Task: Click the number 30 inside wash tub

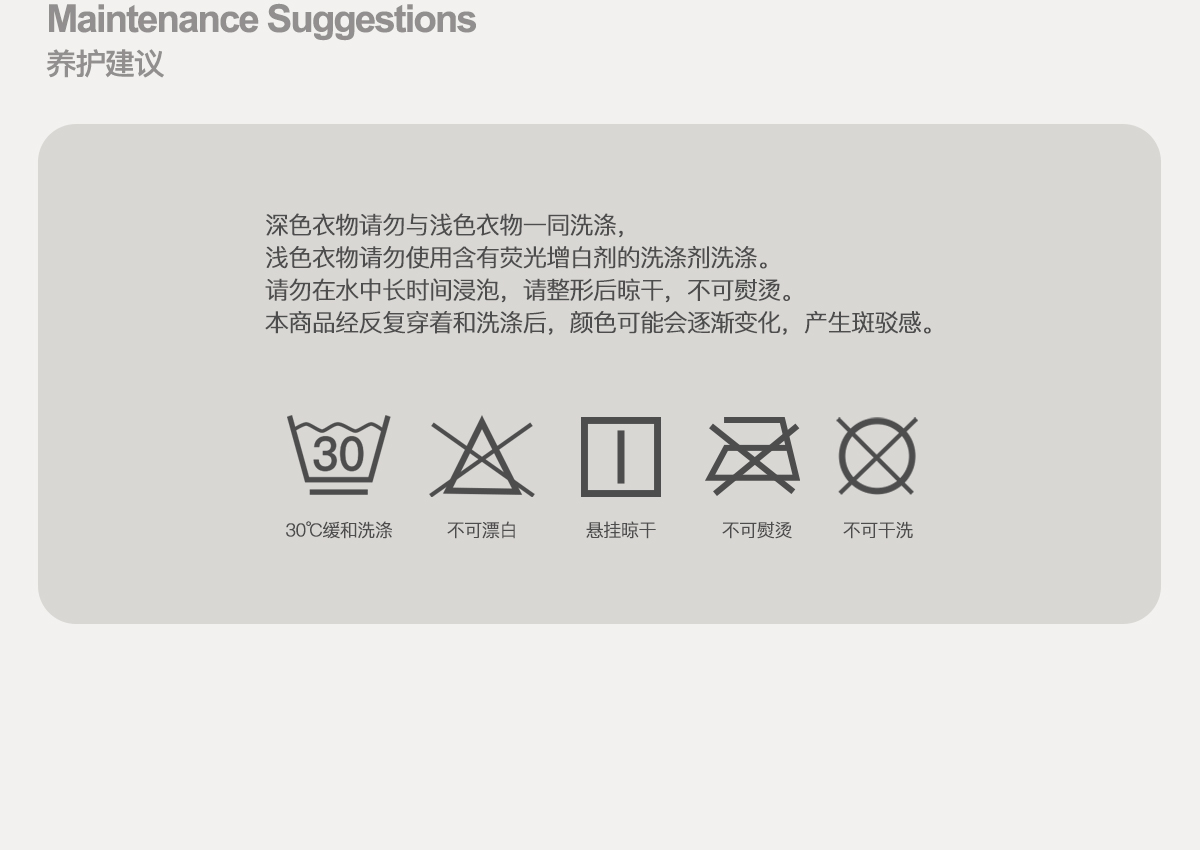Action: coord(339,455)
